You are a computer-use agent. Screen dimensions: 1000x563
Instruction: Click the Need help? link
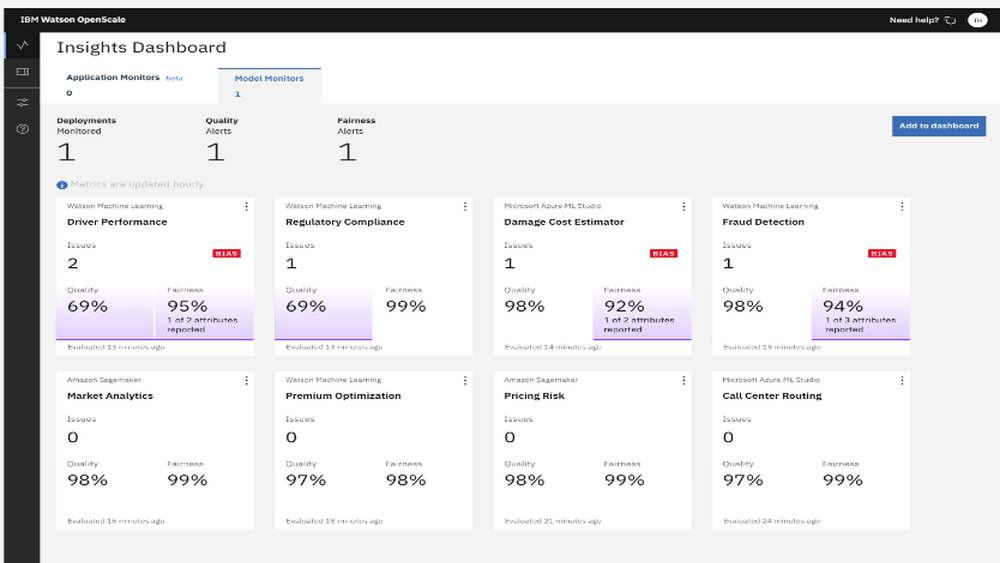[x=914, y=20]
